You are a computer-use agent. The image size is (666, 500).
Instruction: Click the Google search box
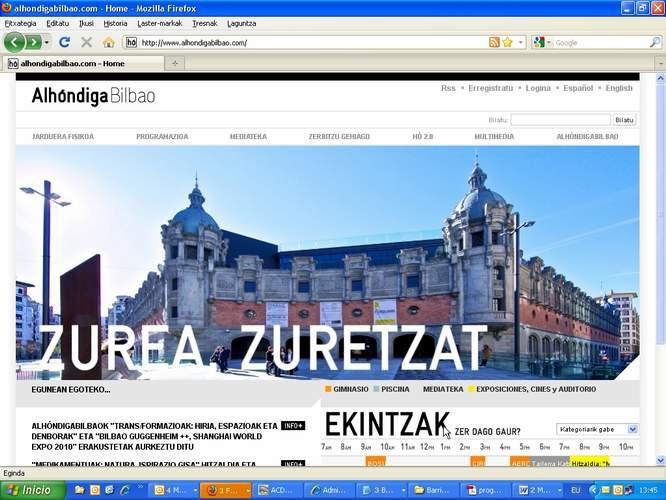[600, 42]
